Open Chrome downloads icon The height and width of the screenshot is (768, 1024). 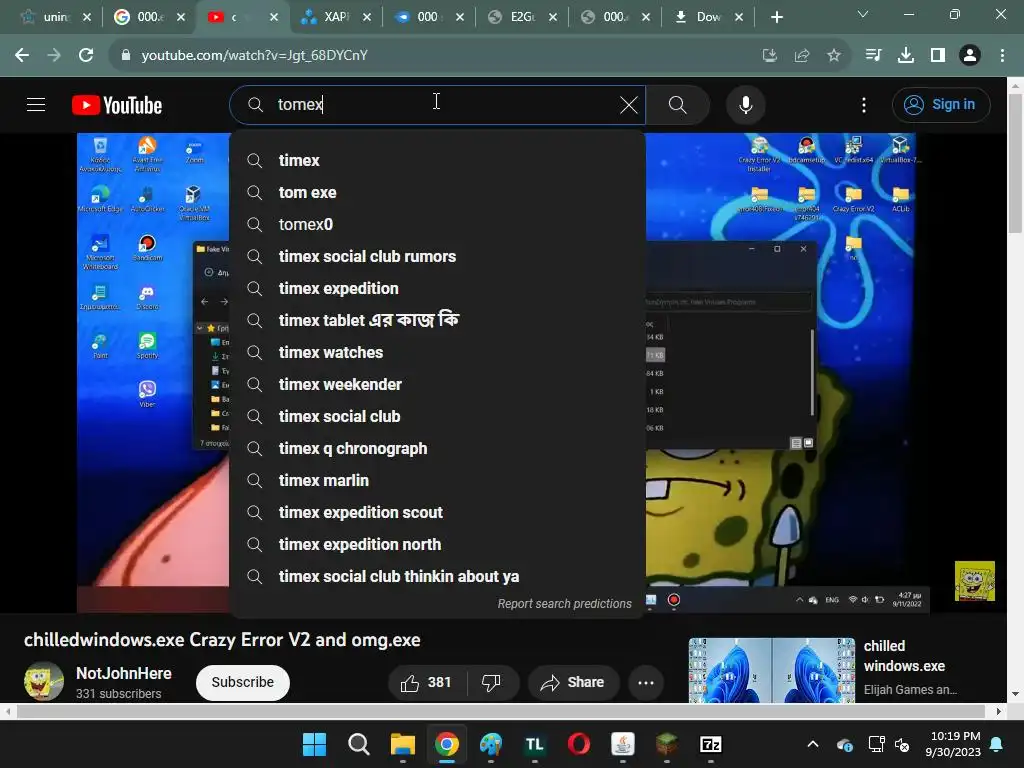click(906, 55)
